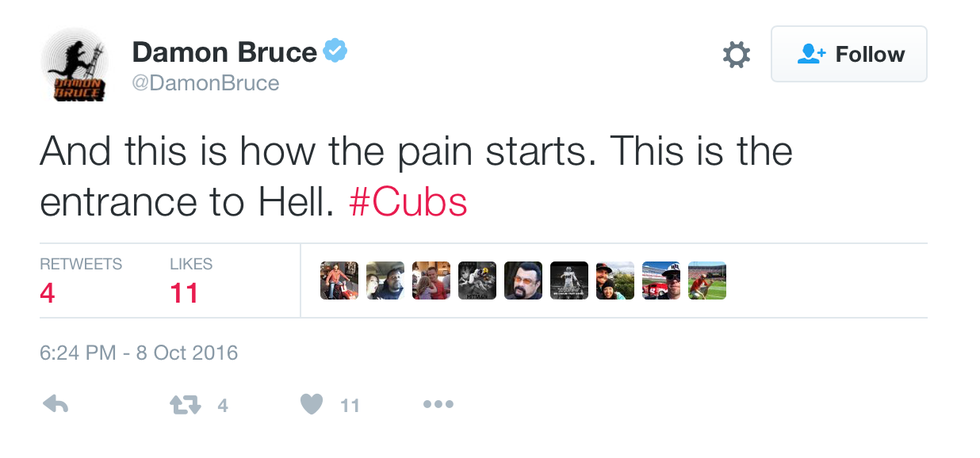Open the gear settings dropdown
The width and height of the screenshot is (980, 458).
[736, 55]
